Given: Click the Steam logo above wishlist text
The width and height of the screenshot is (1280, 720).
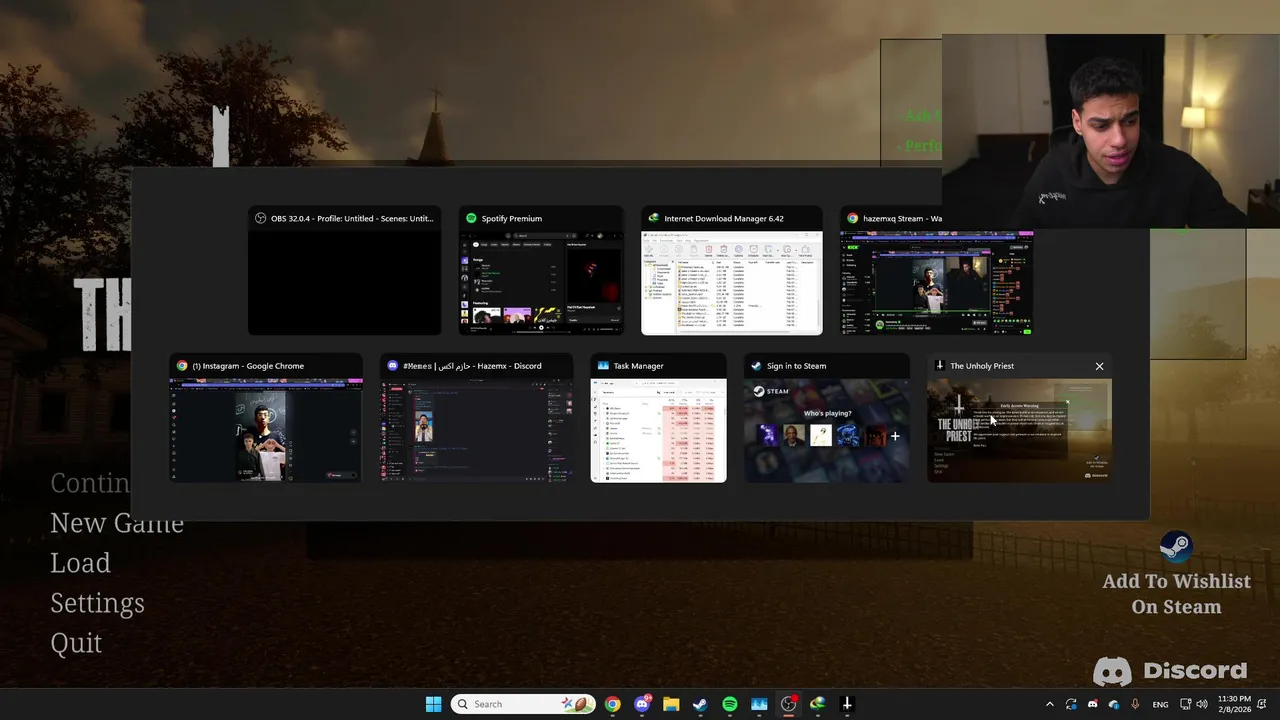Looking at the screenshot, I should point(1176,548).
